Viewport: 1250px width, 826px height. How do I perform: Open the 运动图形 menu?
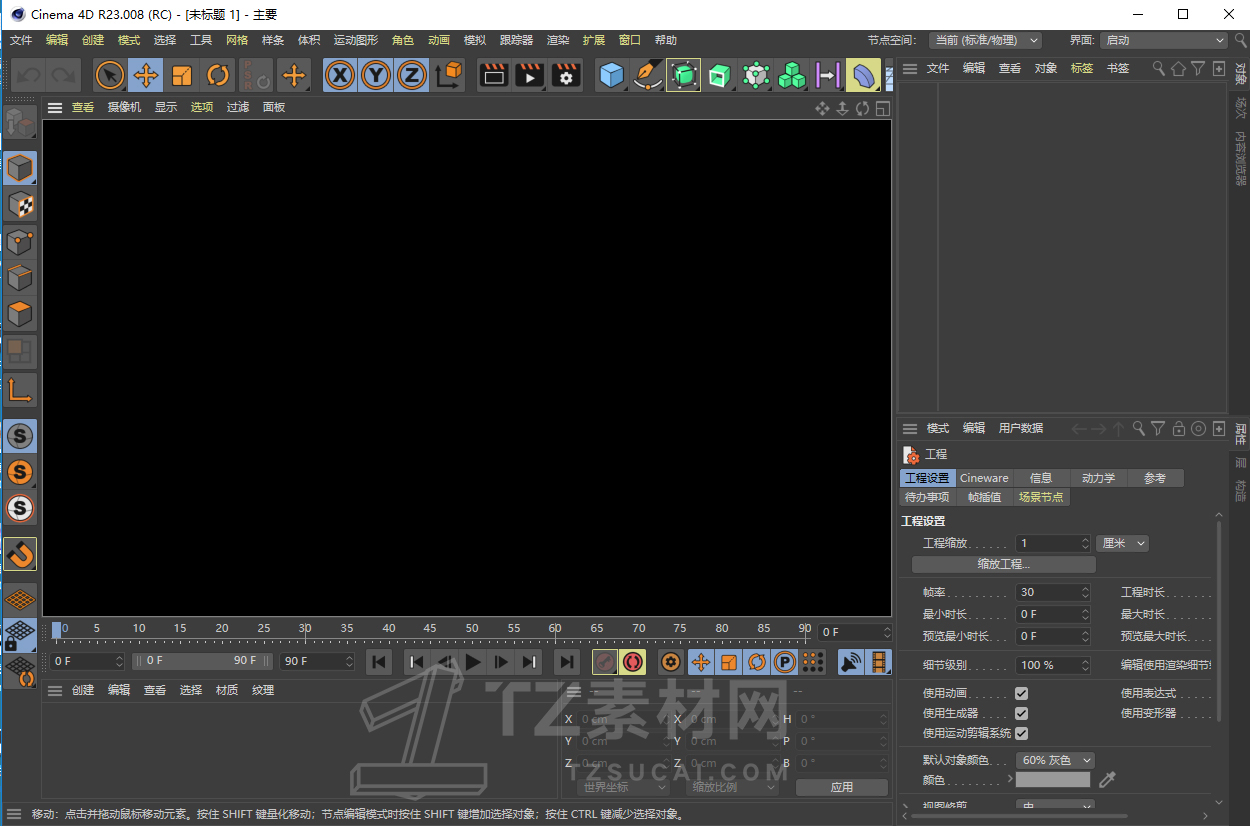click(x=356, y=40)
